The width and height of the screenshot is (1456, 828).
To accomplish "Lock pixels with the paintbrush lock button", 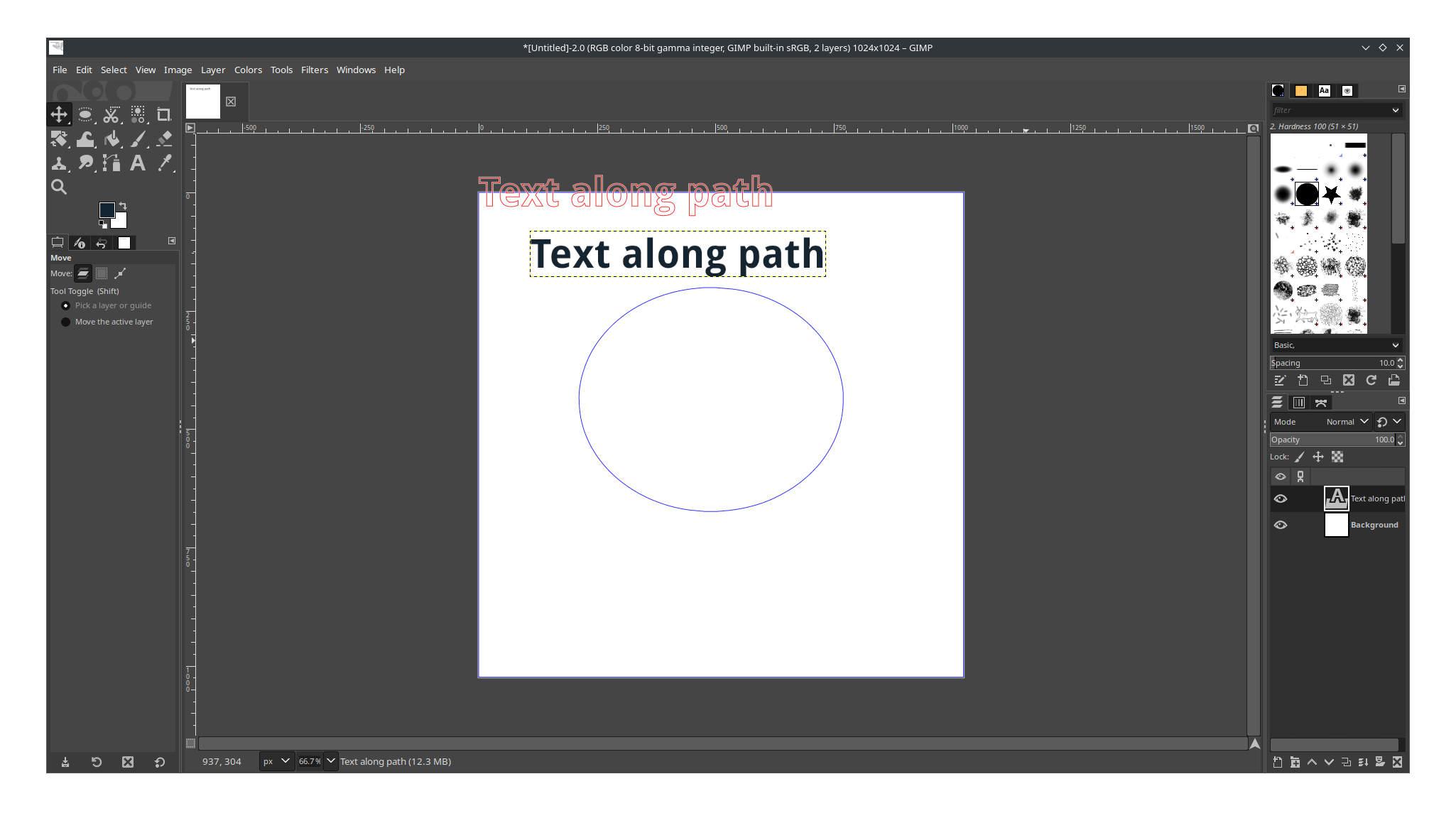I will coord(1300,457).
